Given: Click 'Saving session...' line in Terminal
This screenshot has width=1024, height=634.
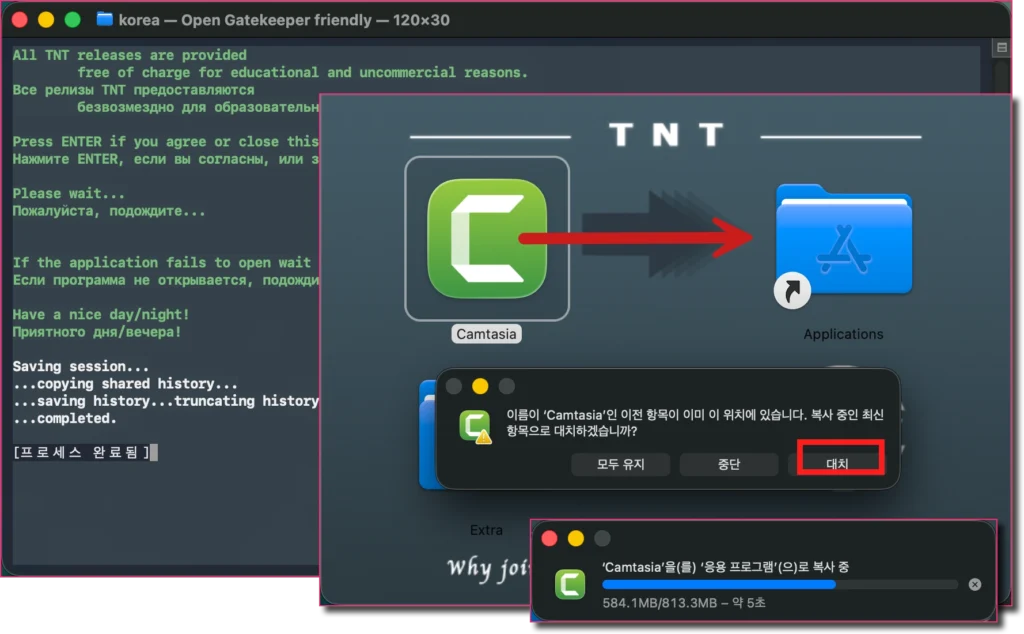Looking at the screenshot, I should point(80,366).
